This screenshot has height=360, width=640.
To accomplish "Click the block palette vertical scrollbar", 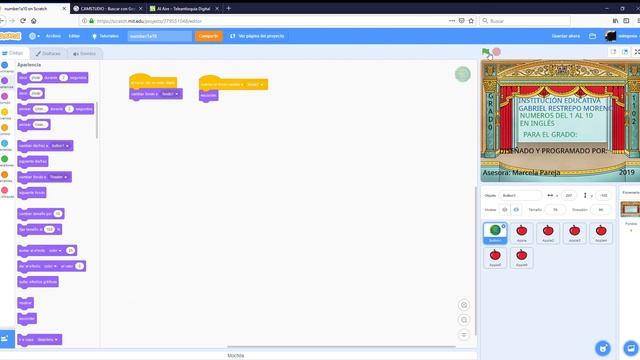I will click(97, 120).
